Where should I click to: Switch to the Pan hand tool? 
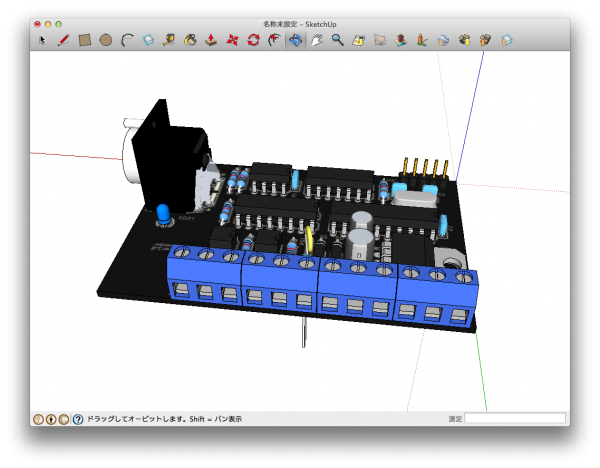point(317,40)
